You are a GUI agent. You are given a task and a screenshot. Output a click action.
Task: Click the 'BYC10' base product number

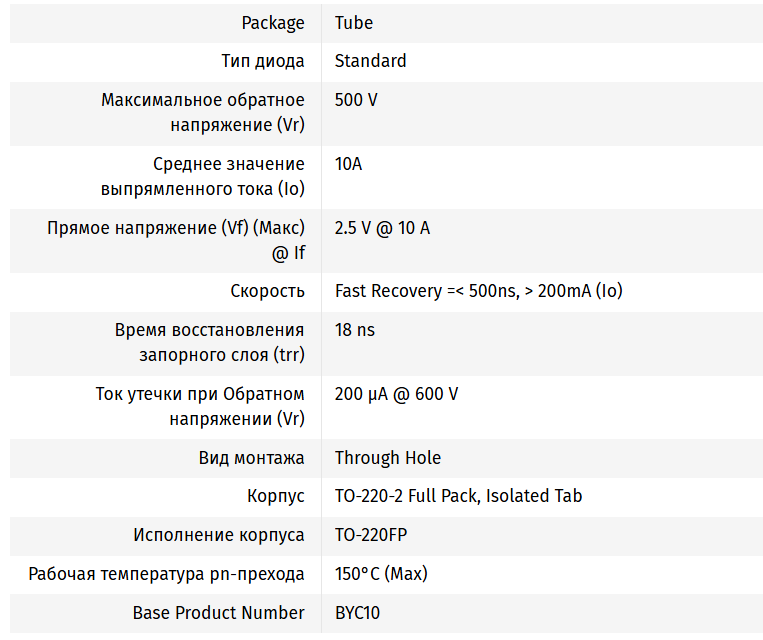[357, 612]
